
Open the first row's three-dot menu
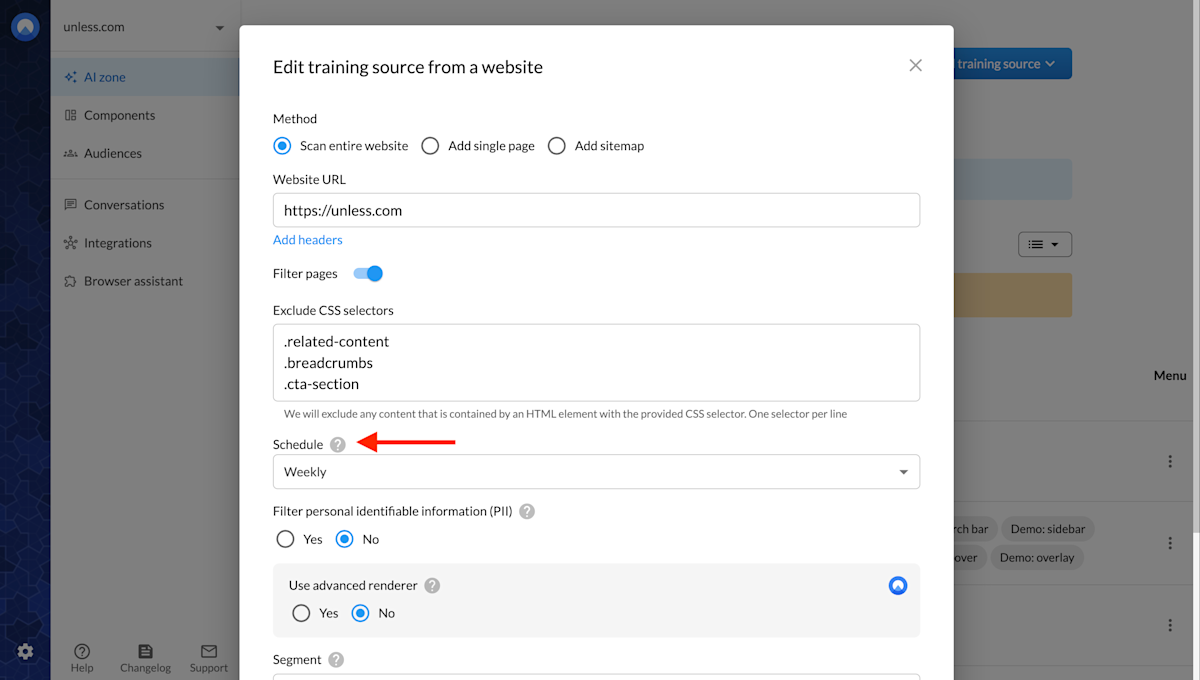tap(1170, 461)
